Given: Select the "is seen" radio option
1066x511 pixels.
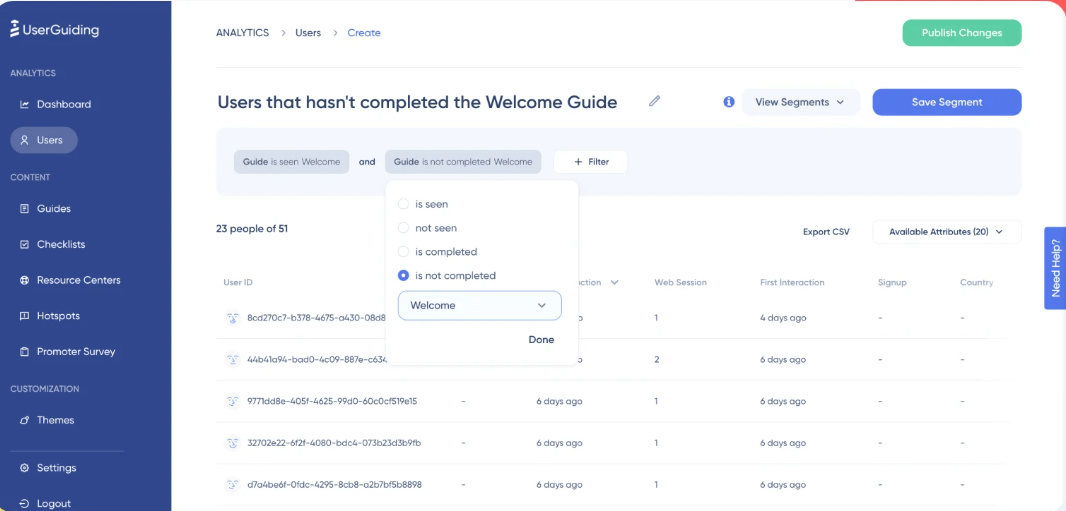Looking at the screenshot, I should click(404, 204).
